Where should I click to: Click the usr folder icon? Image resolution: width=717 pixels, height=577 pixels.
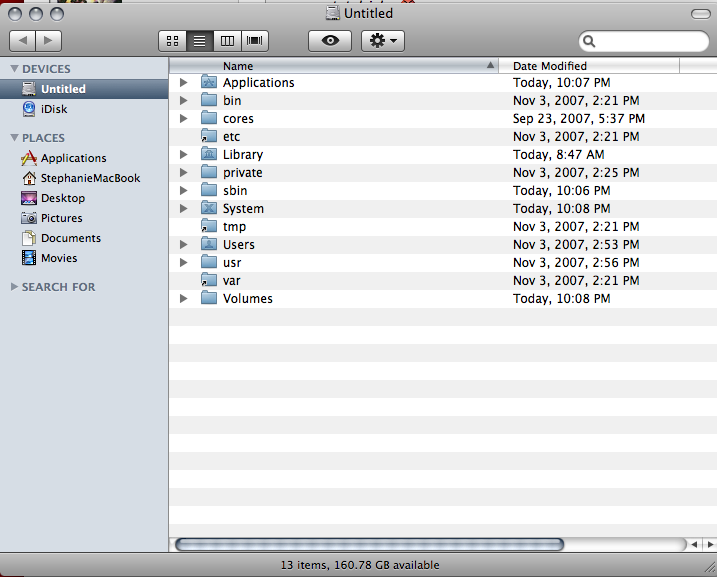click(x=209, y=262)
